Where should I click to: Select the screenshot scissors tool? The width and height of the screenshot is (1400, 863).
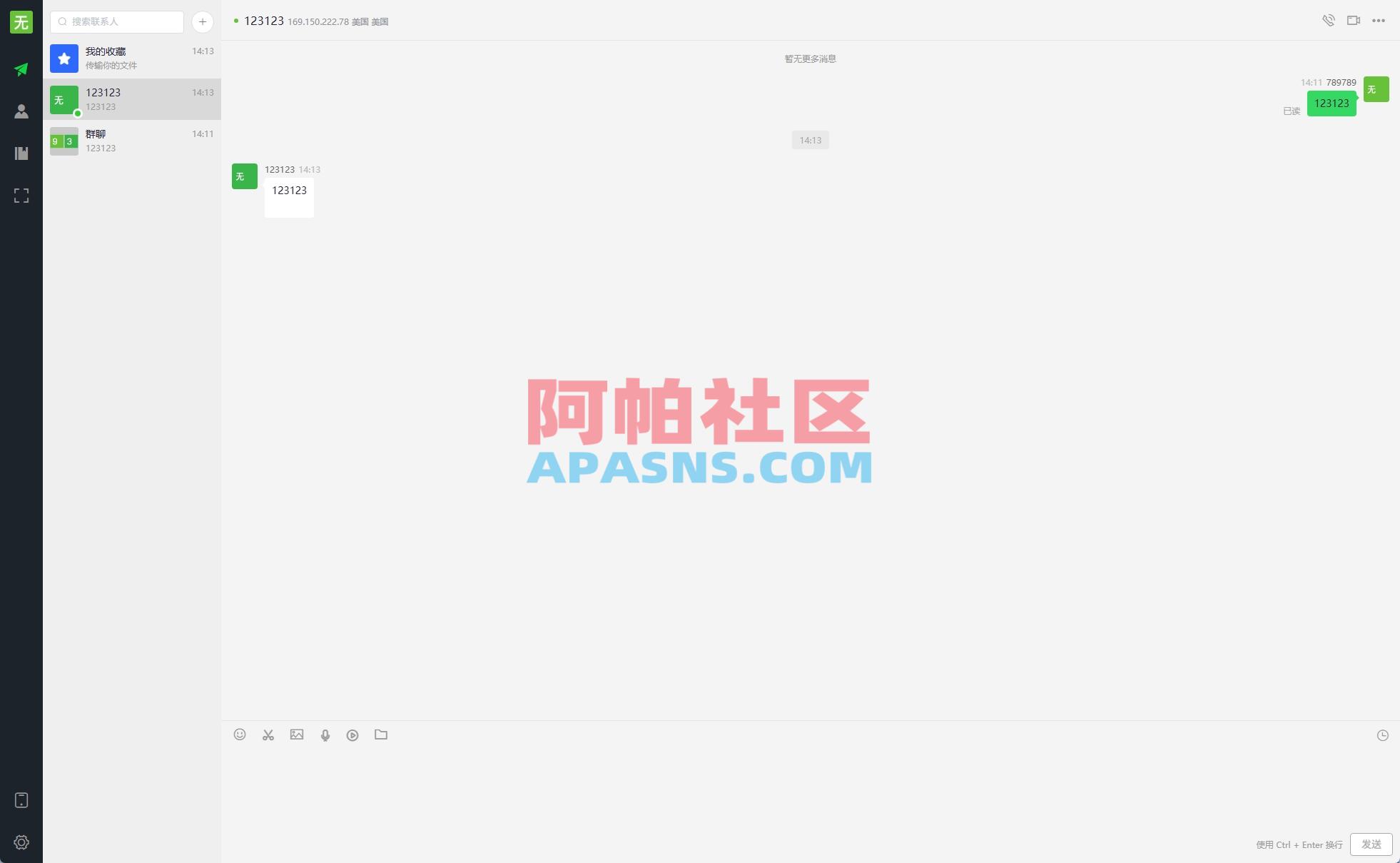click(x=268, y=735)
